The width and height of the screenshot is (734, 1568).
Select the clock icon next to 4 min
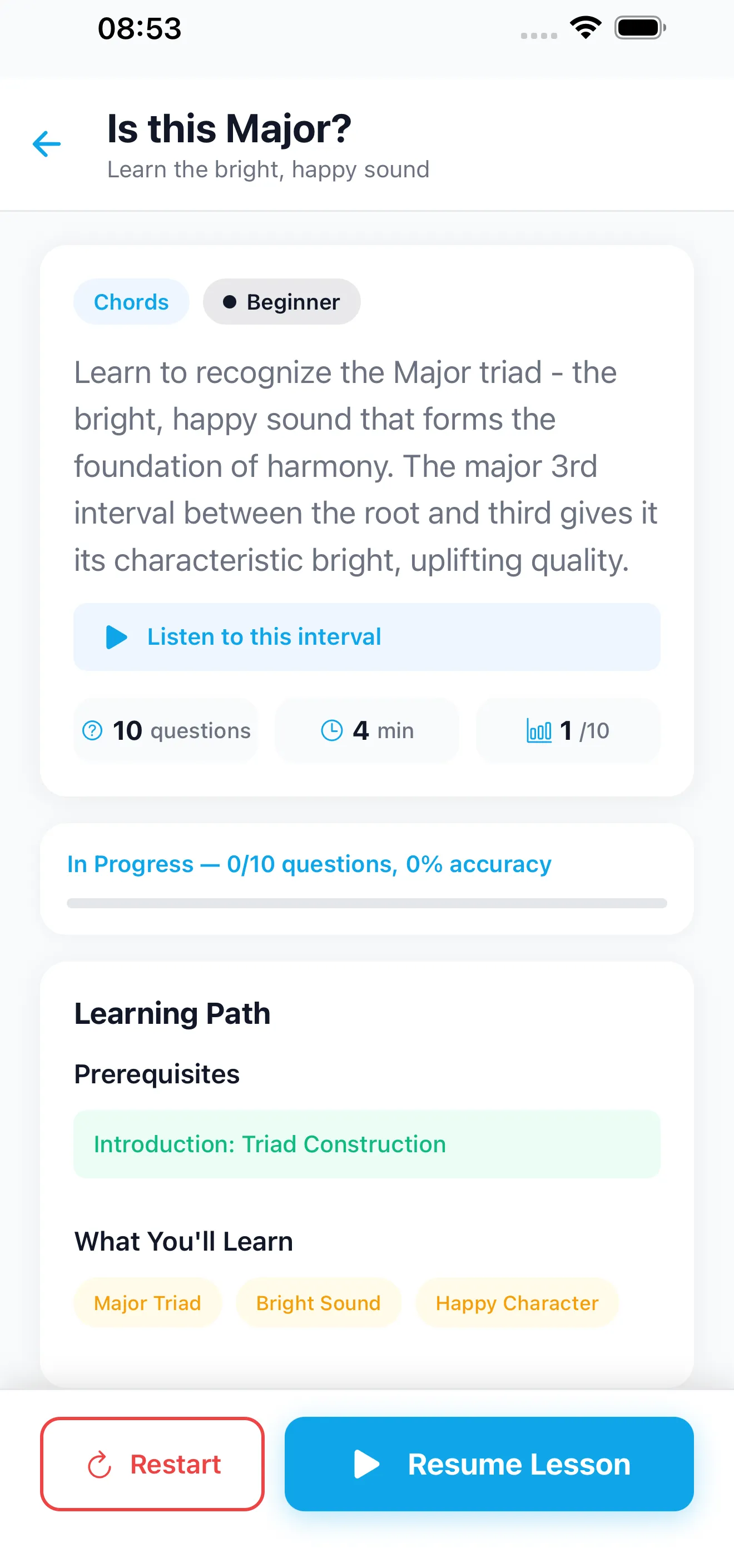point(333,730)
